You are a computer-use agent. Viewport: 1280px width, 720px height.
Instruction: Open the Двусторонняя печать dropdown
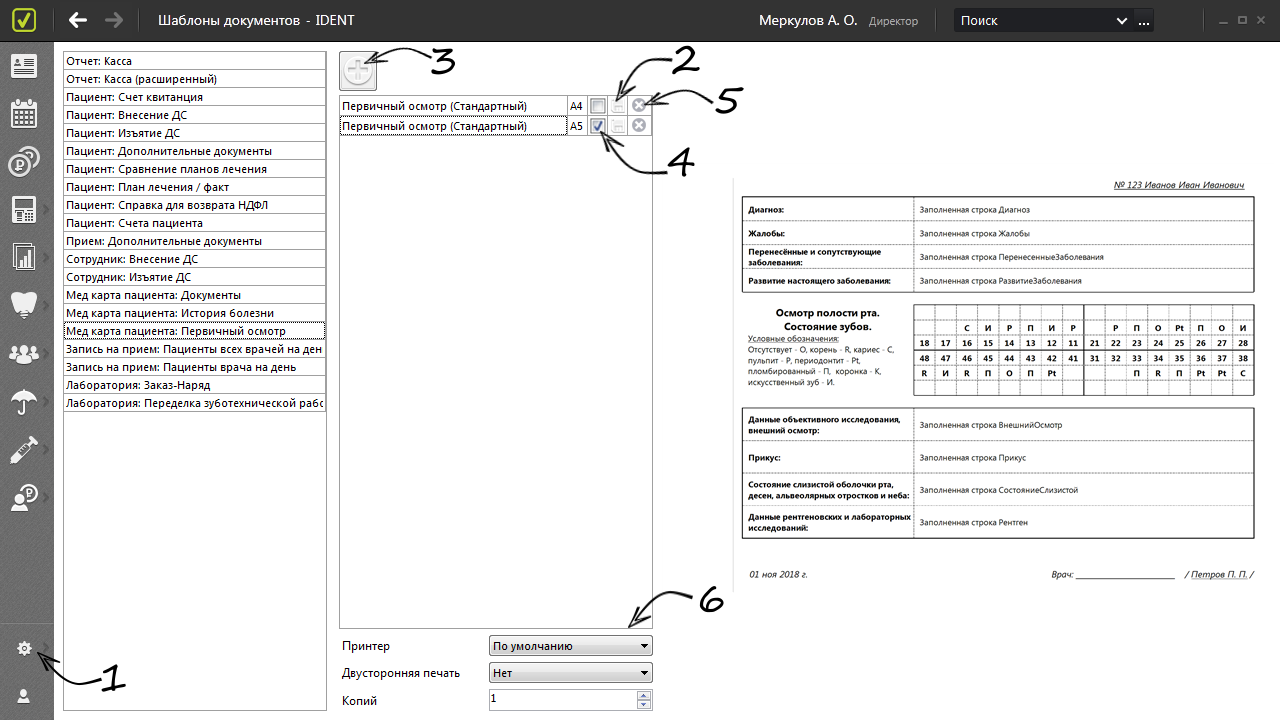(571, 673)
